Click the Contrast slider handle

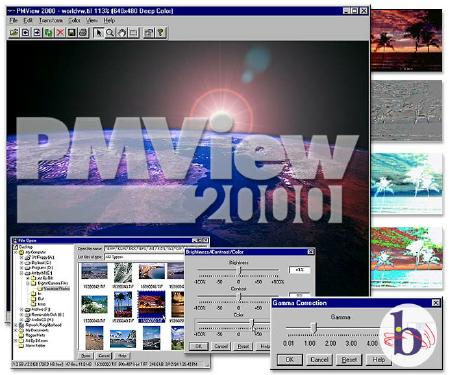click(239, 296)
